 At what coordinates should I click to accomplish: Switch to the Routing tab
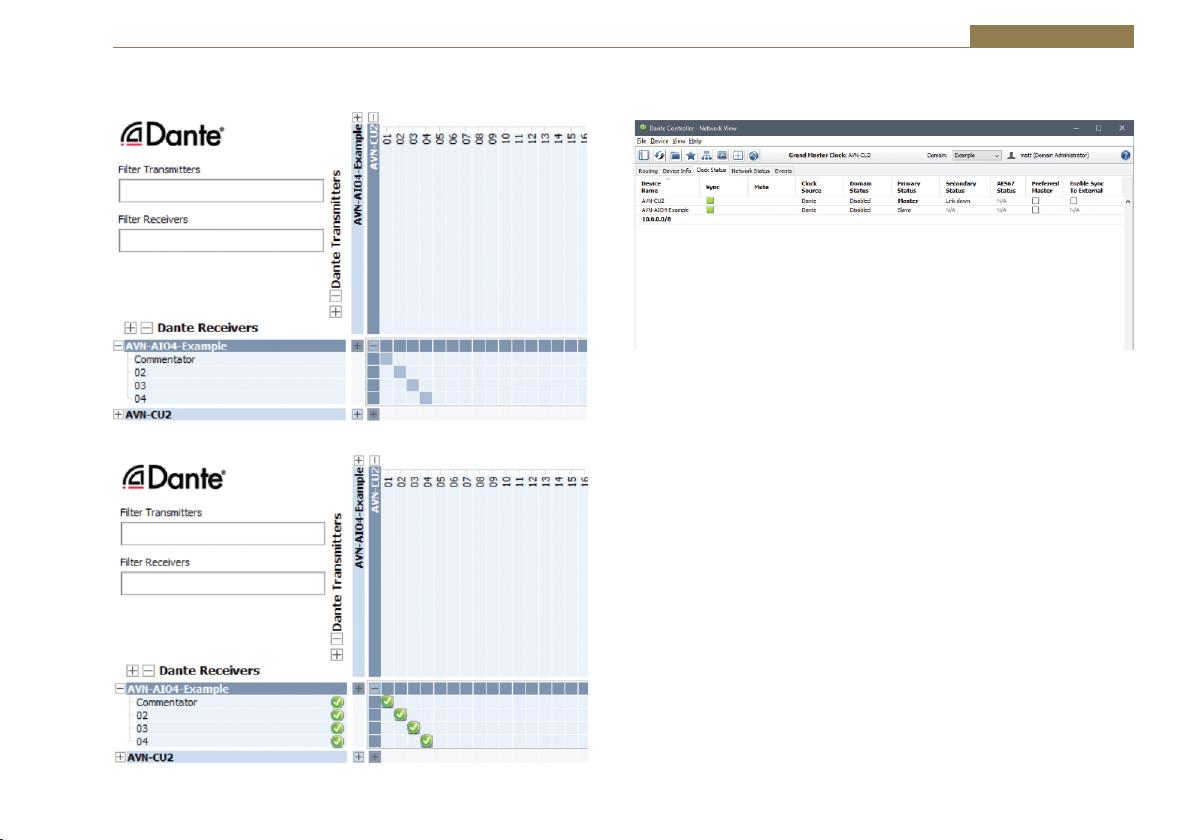point(648,171)
